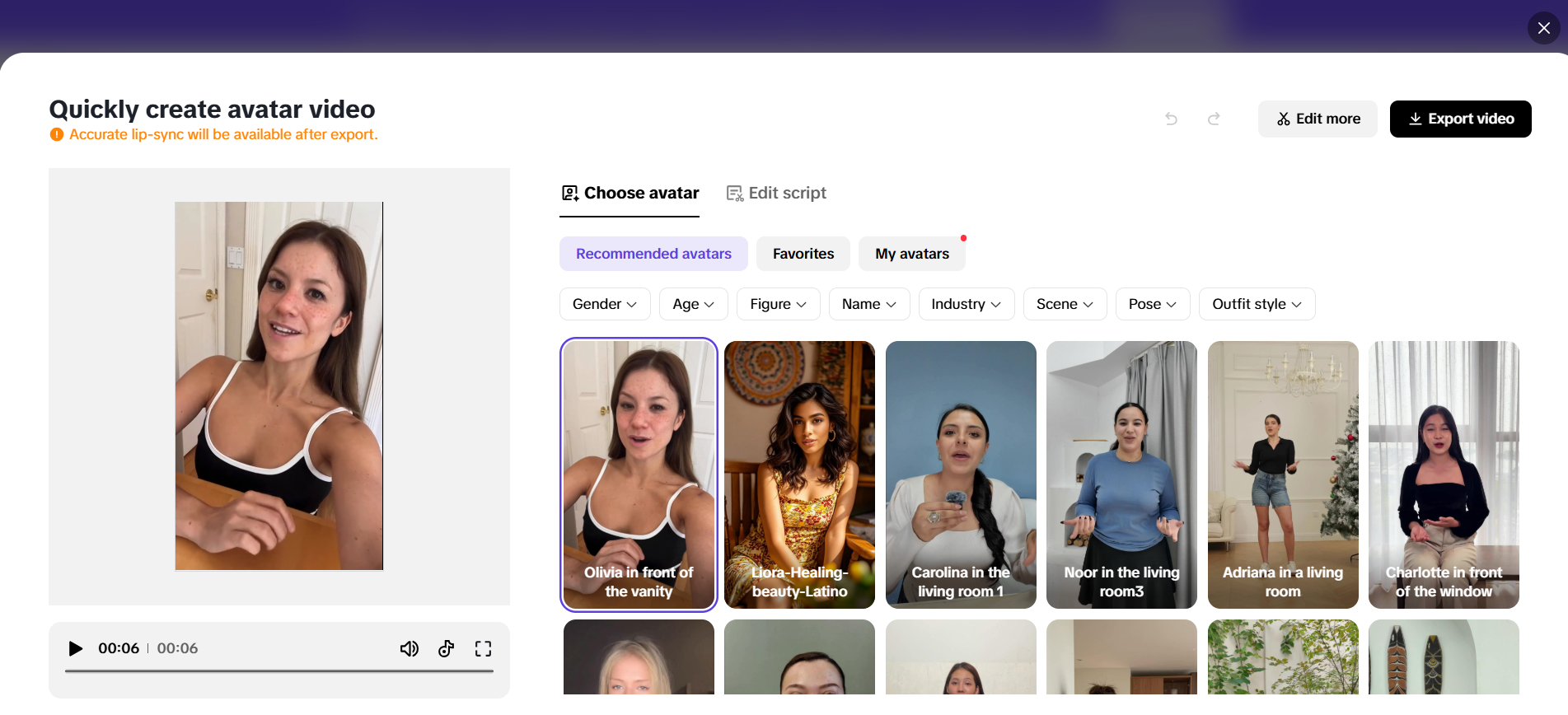Click the TikTok icon in player bar

point(446,648)
